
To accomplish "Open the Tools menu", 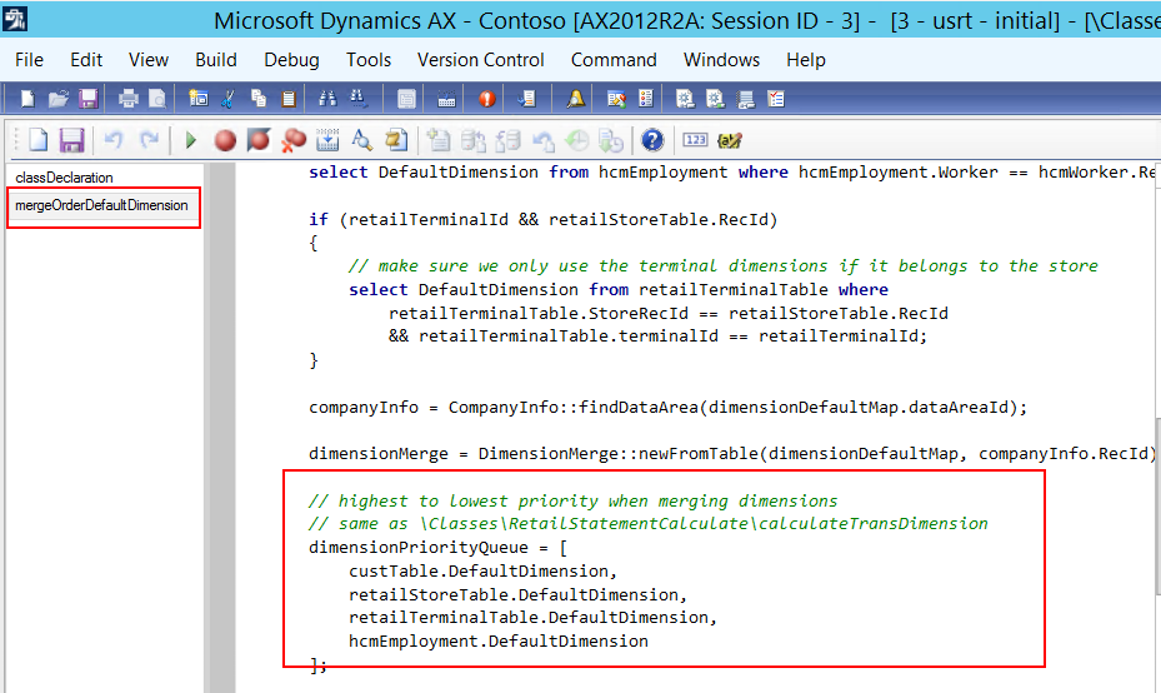I will (368, 60).
